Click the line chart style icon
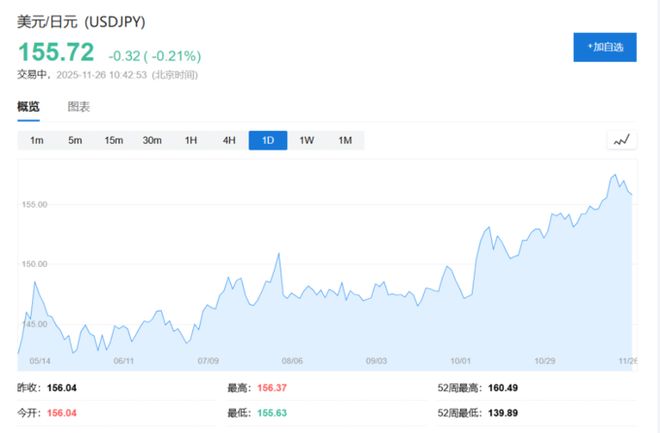 point(622,141)
